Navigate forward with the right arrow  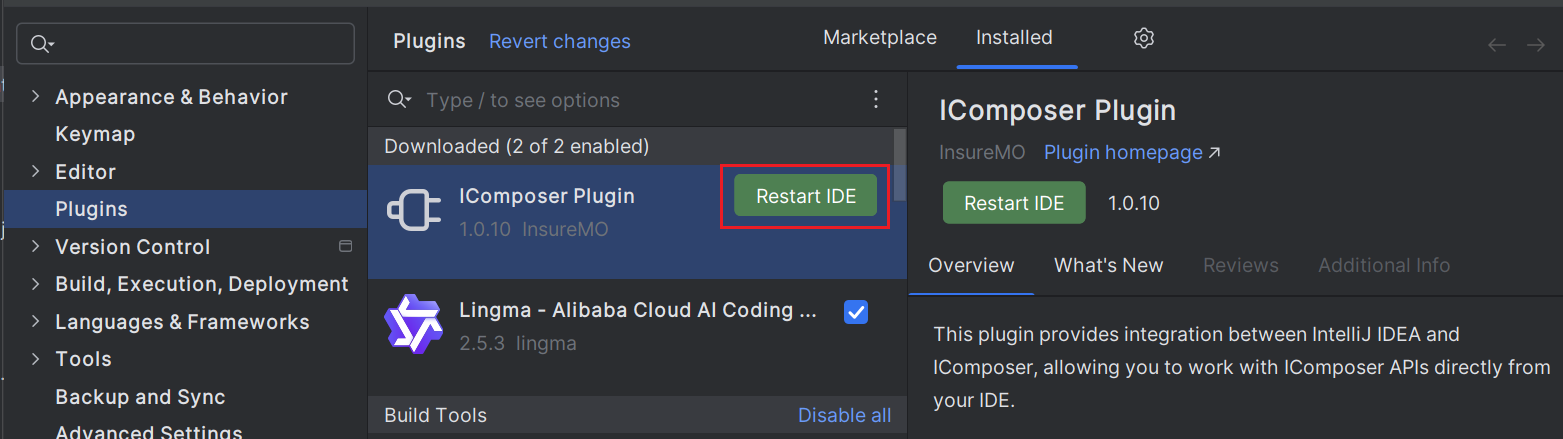[x=1536, y=45]
